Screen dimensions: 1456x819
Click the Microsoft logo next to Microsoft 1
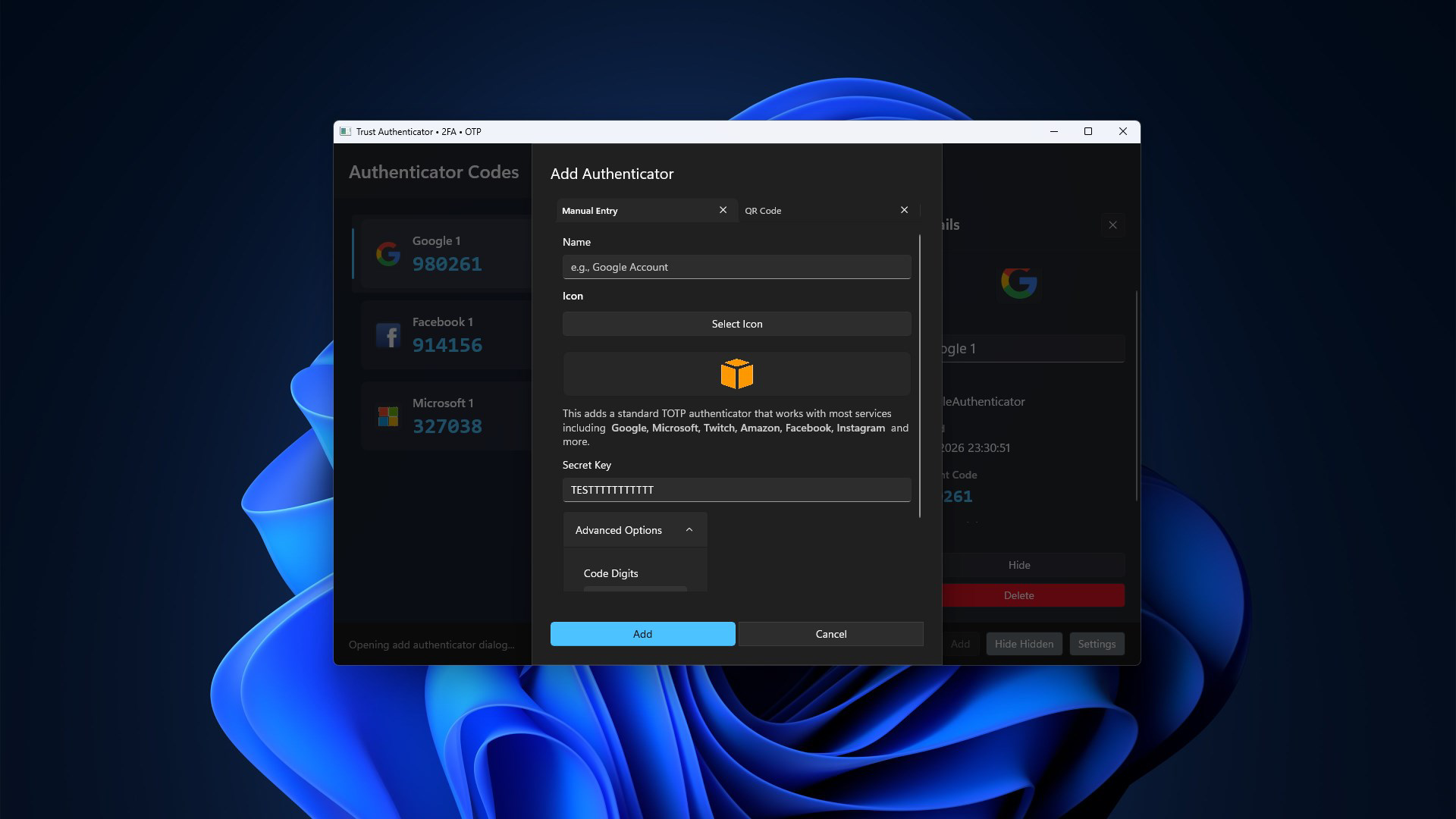tap(388, 416)
